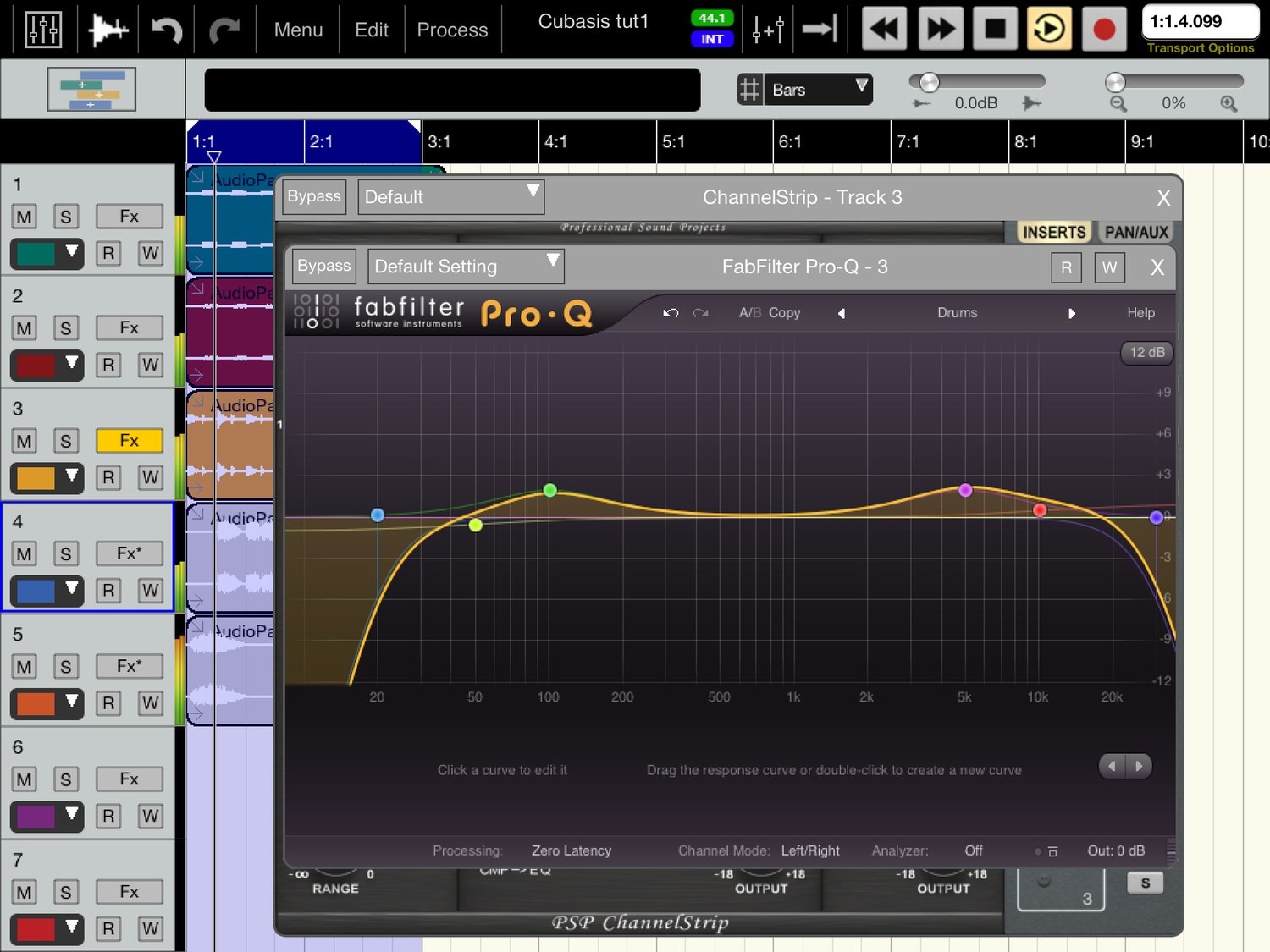
Task: Close the ChannelStrip Track 3 window
Action: tap(1163, 198)
